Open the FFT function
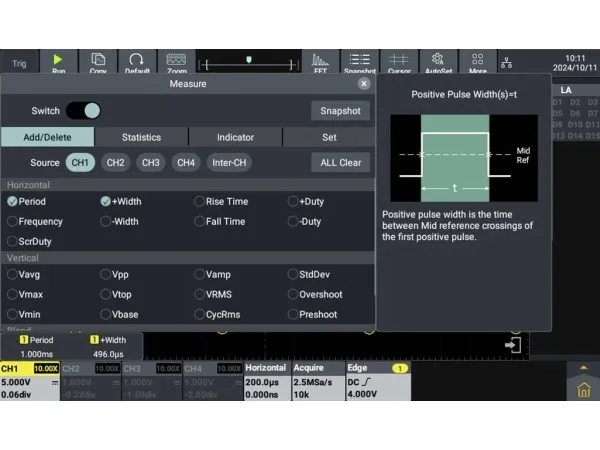The height and width of the screenshot is (450, 600). pyautogui.click(x=320, y=63)
